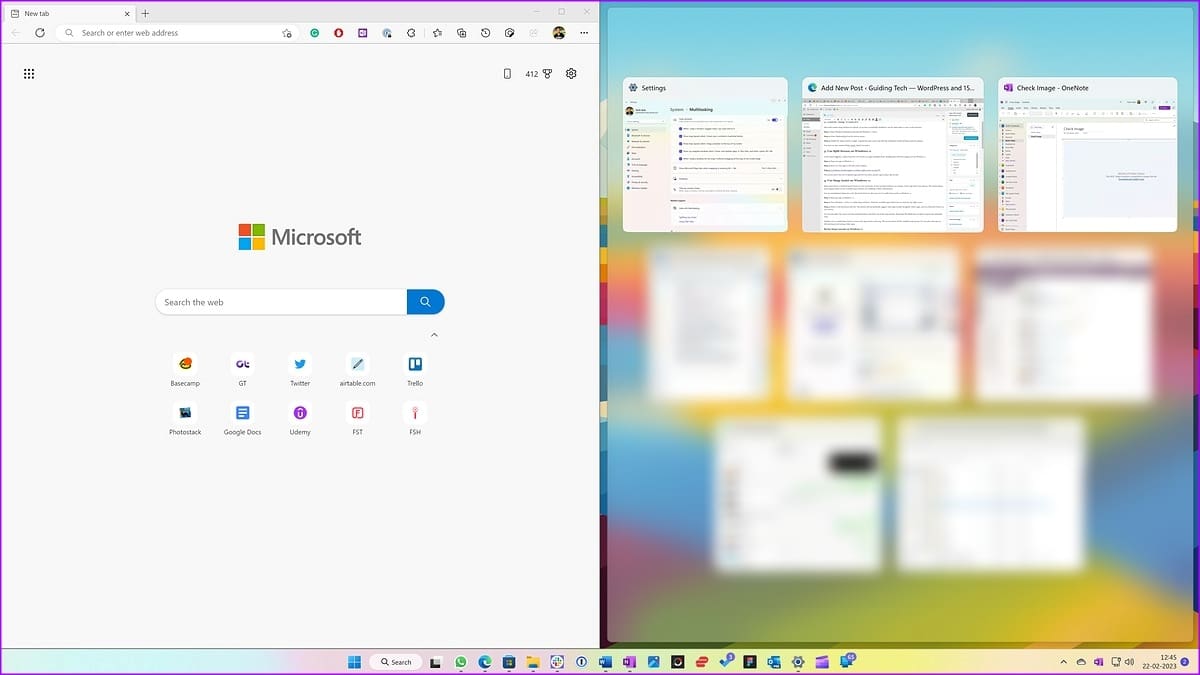Click the refresh button in Edge
The height and width of the screenshot is (675, 1200).
coord(40,33)
